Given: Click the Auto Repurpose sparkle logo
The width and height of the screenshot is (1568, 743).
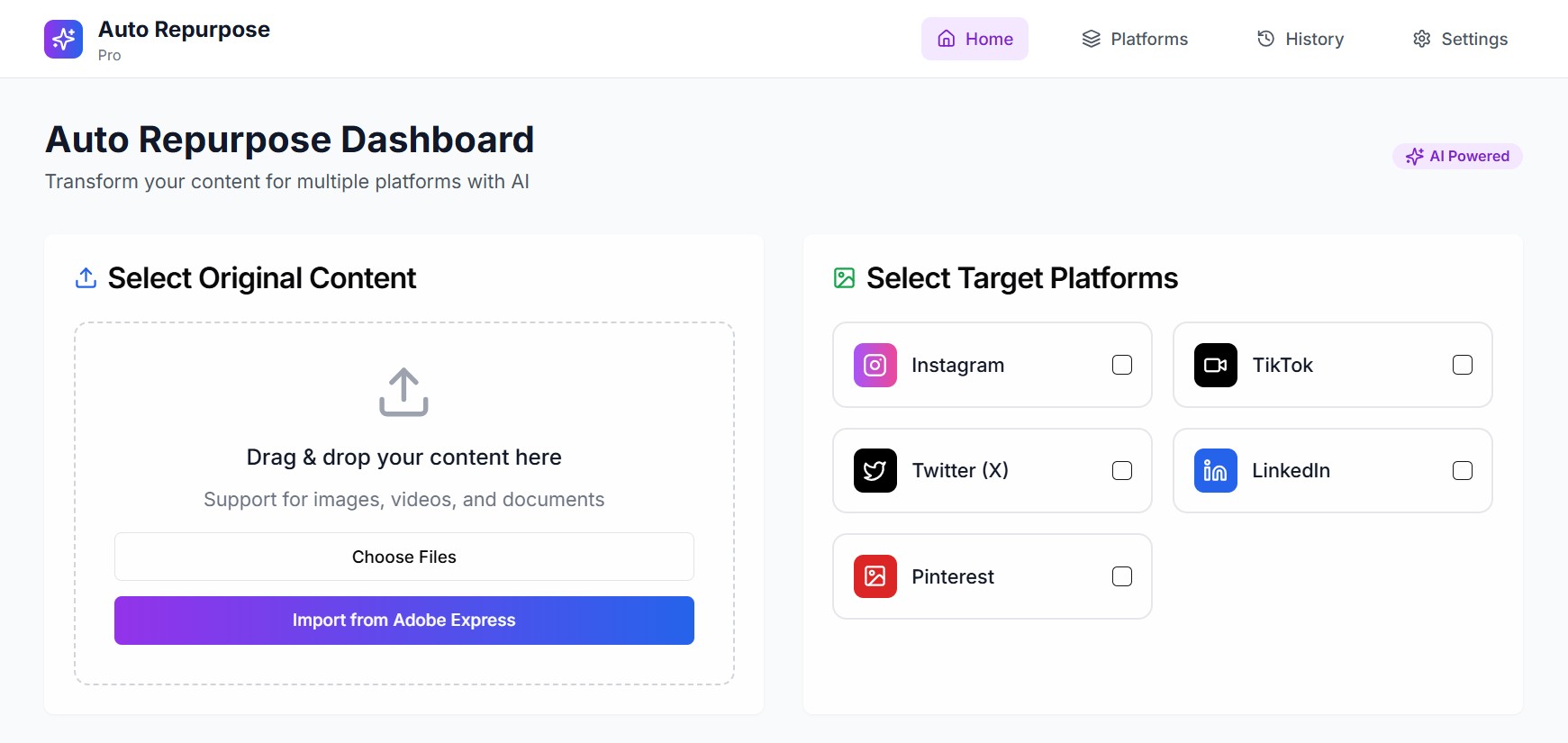Looking at the screenshot, I should 63,39.
